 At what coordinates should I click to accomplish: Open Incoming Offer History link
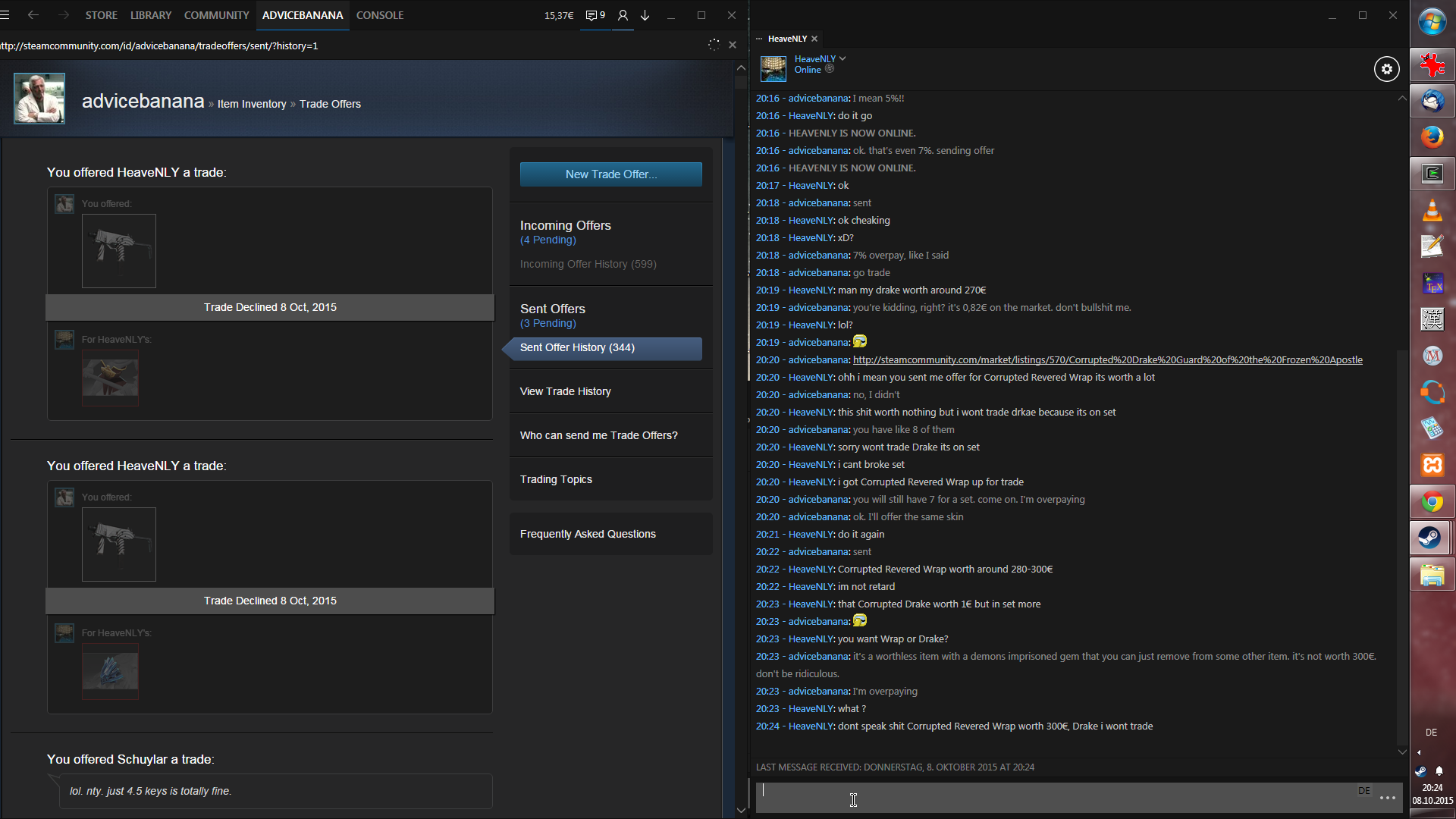point(588,264)
